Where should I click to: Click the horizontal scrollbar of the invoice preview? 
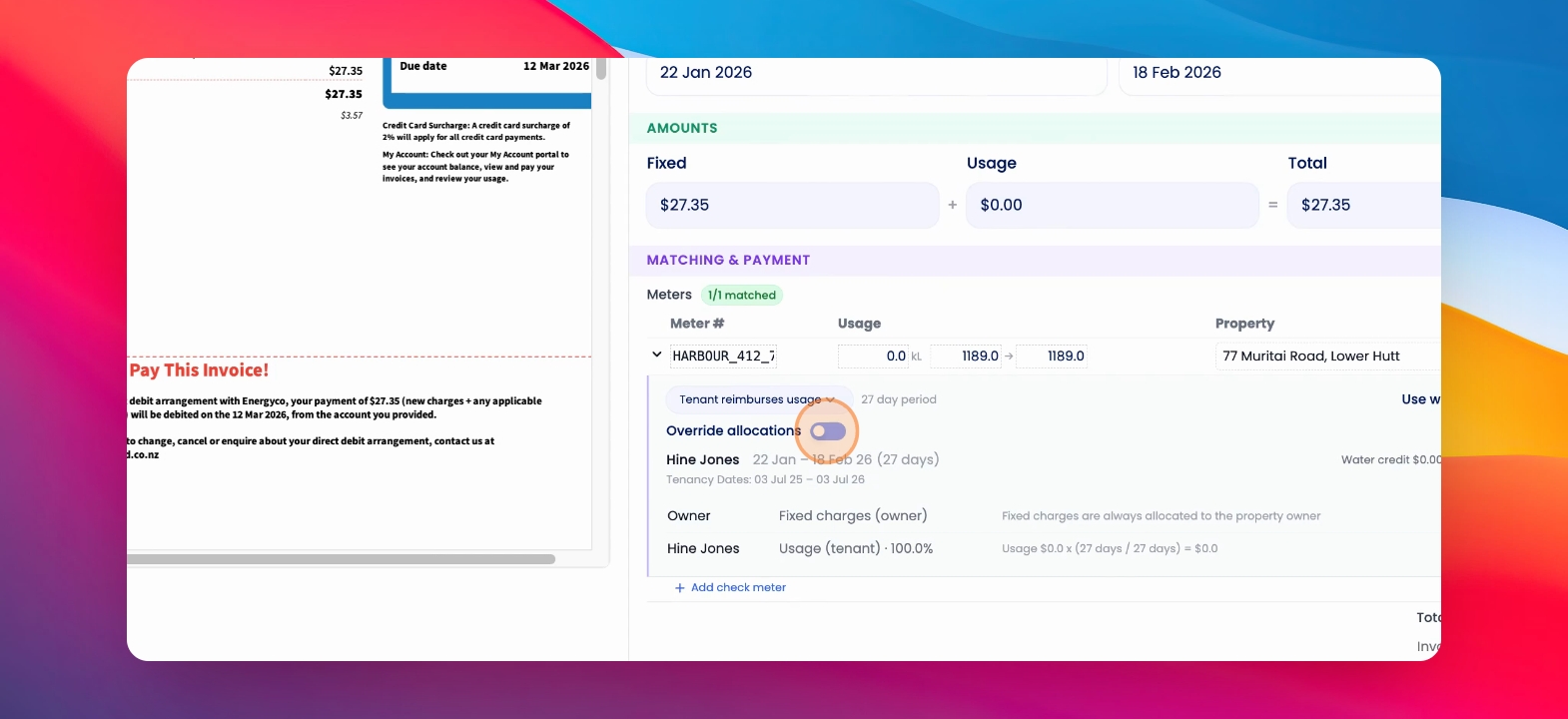point(341,559)
